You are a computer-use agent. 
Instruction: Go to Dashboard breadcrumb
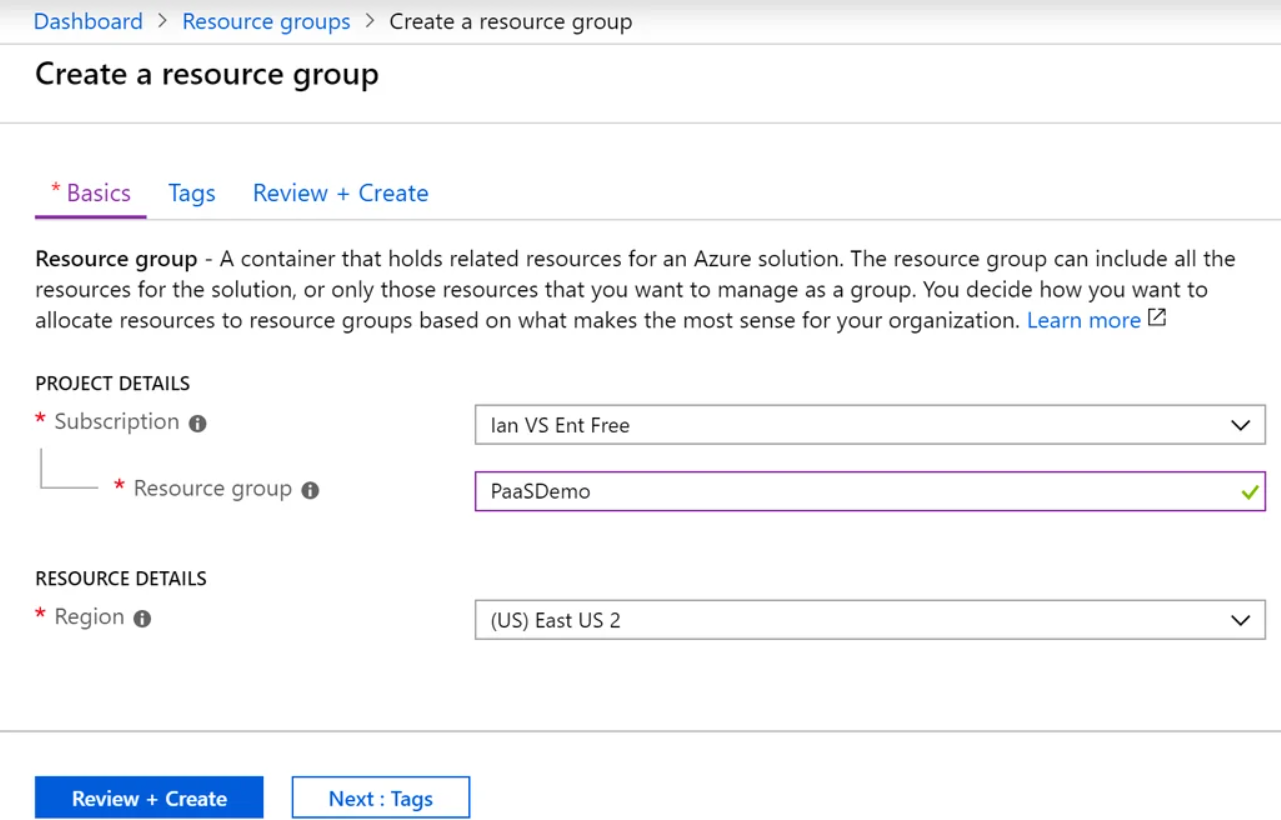[88, 21]
